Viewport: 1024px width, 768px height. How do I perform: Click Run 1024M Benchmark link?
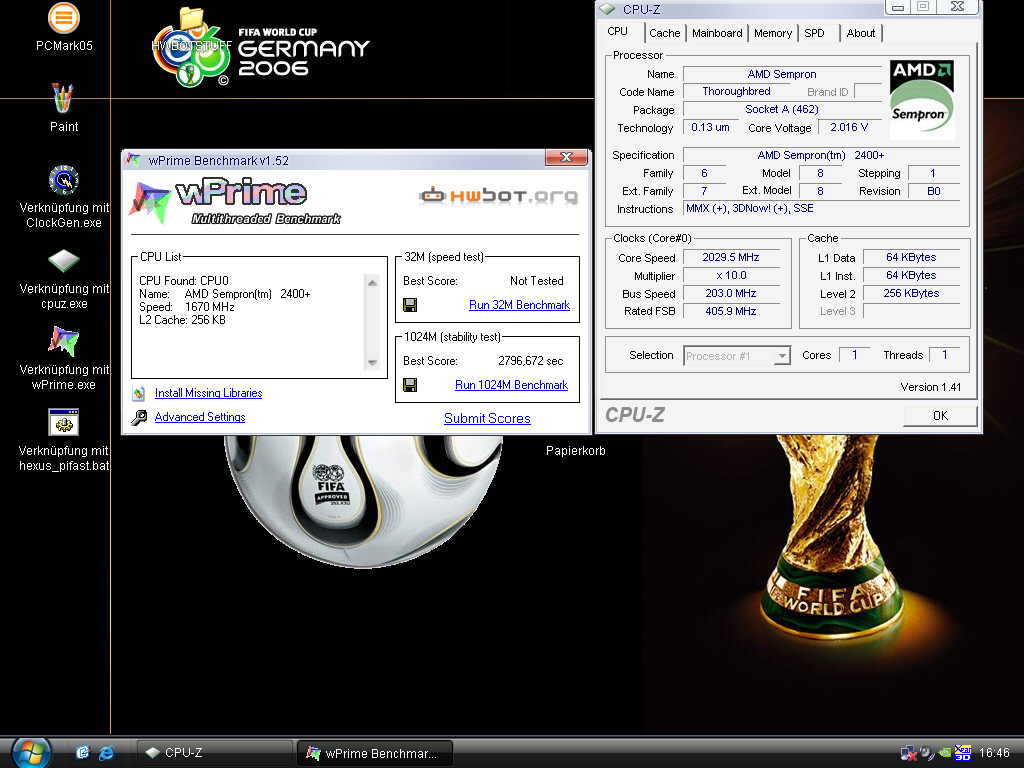[511, 385]
